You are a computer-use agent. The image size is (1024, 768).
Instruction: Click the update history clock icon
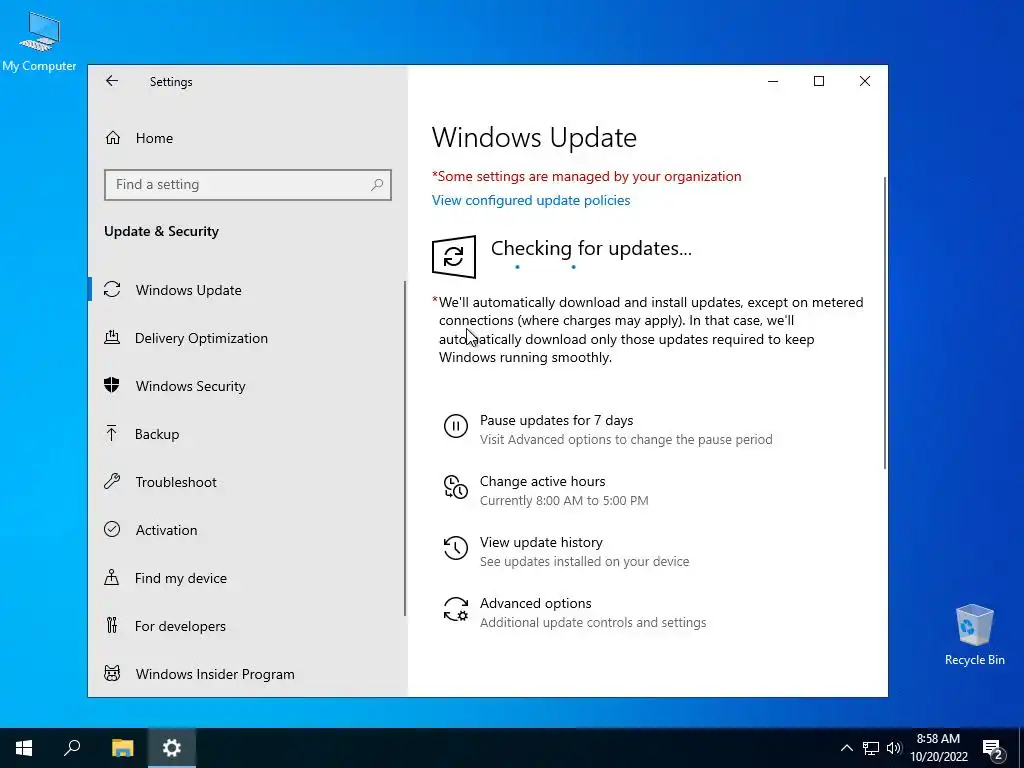pos(456,548)
